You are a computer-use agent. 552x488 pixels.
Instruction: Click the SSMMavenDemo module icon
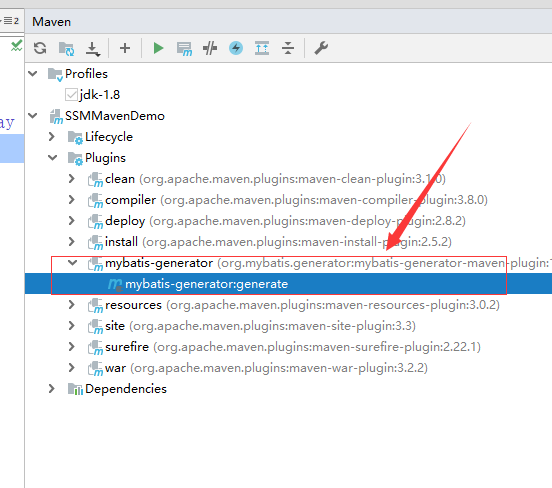[56, 117]
